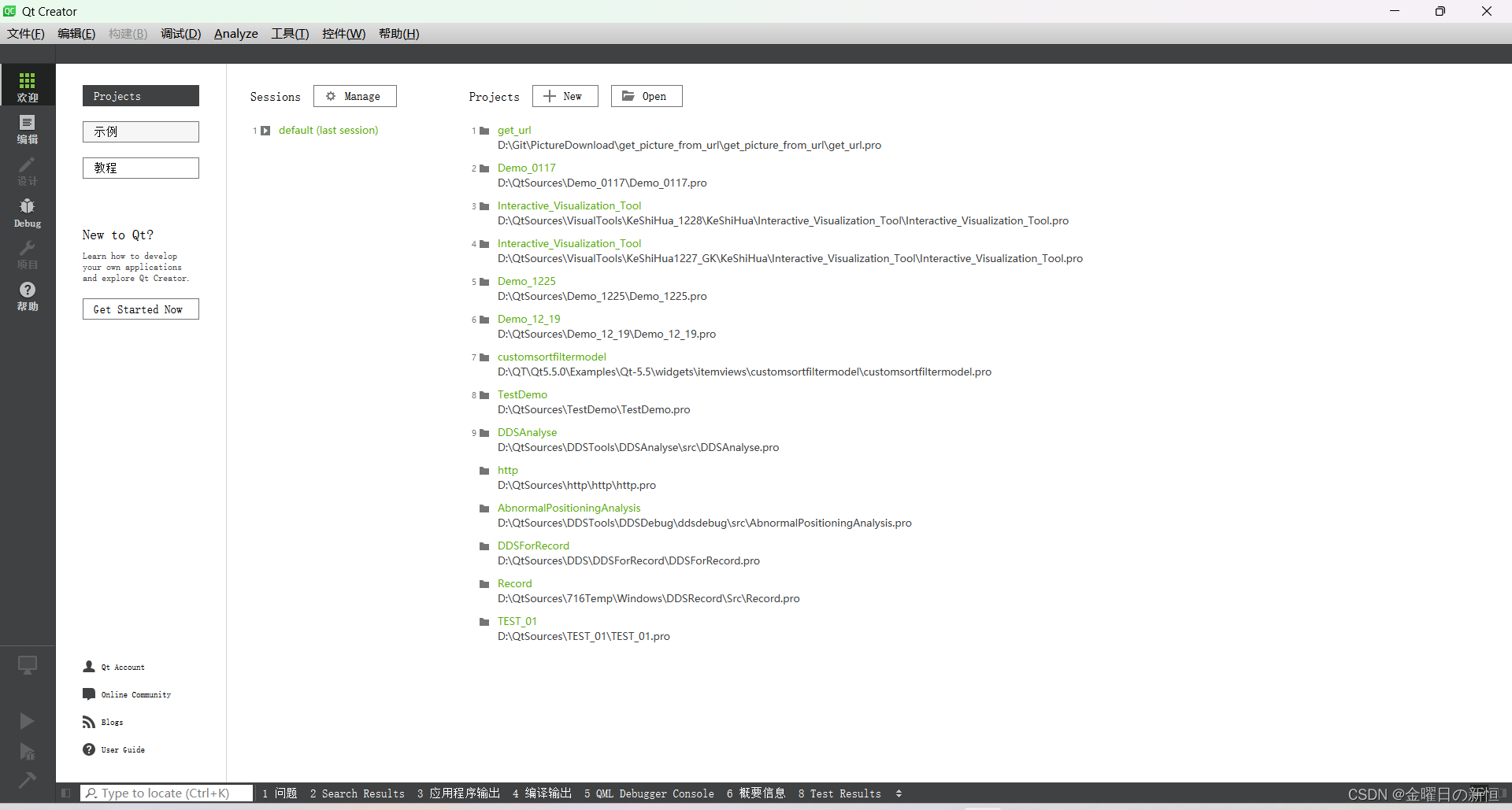This screenshot has width=1512, height=810.
Task: Select the Projects side button
Action: [x=141, y=96]
